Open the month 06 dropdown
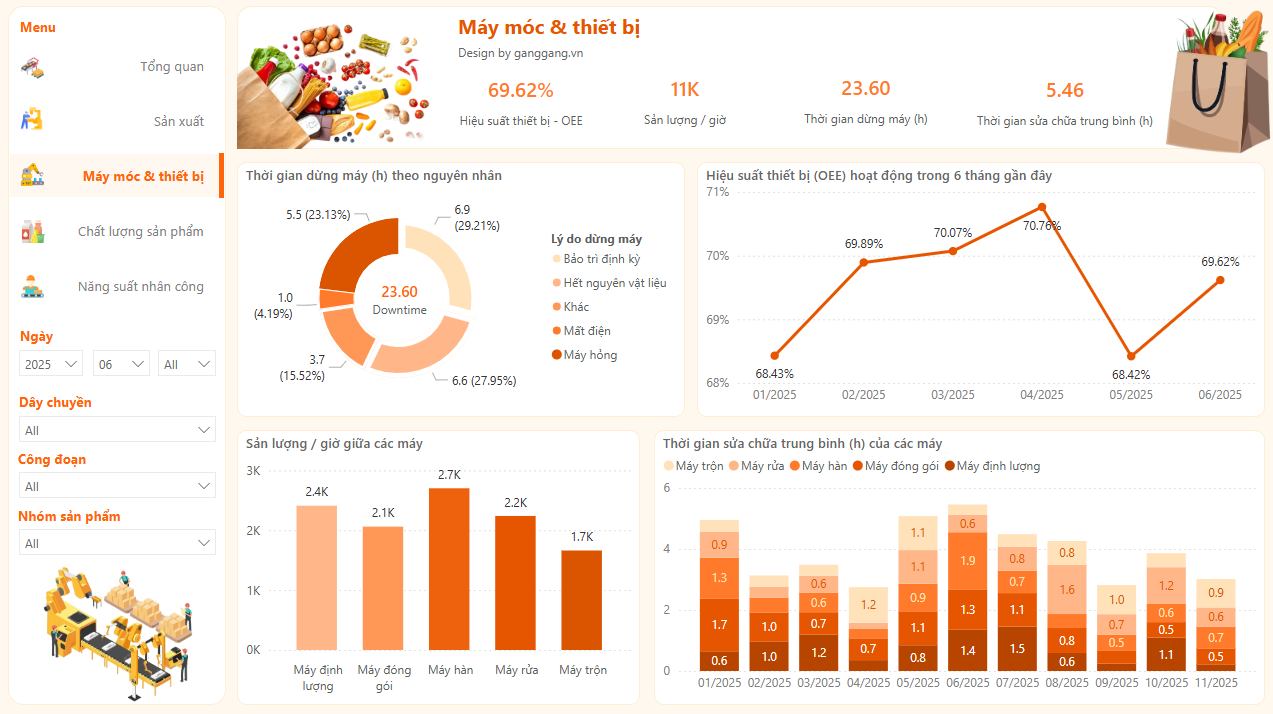The width and height of the screenshot is (1273, 714). point(120,365)
